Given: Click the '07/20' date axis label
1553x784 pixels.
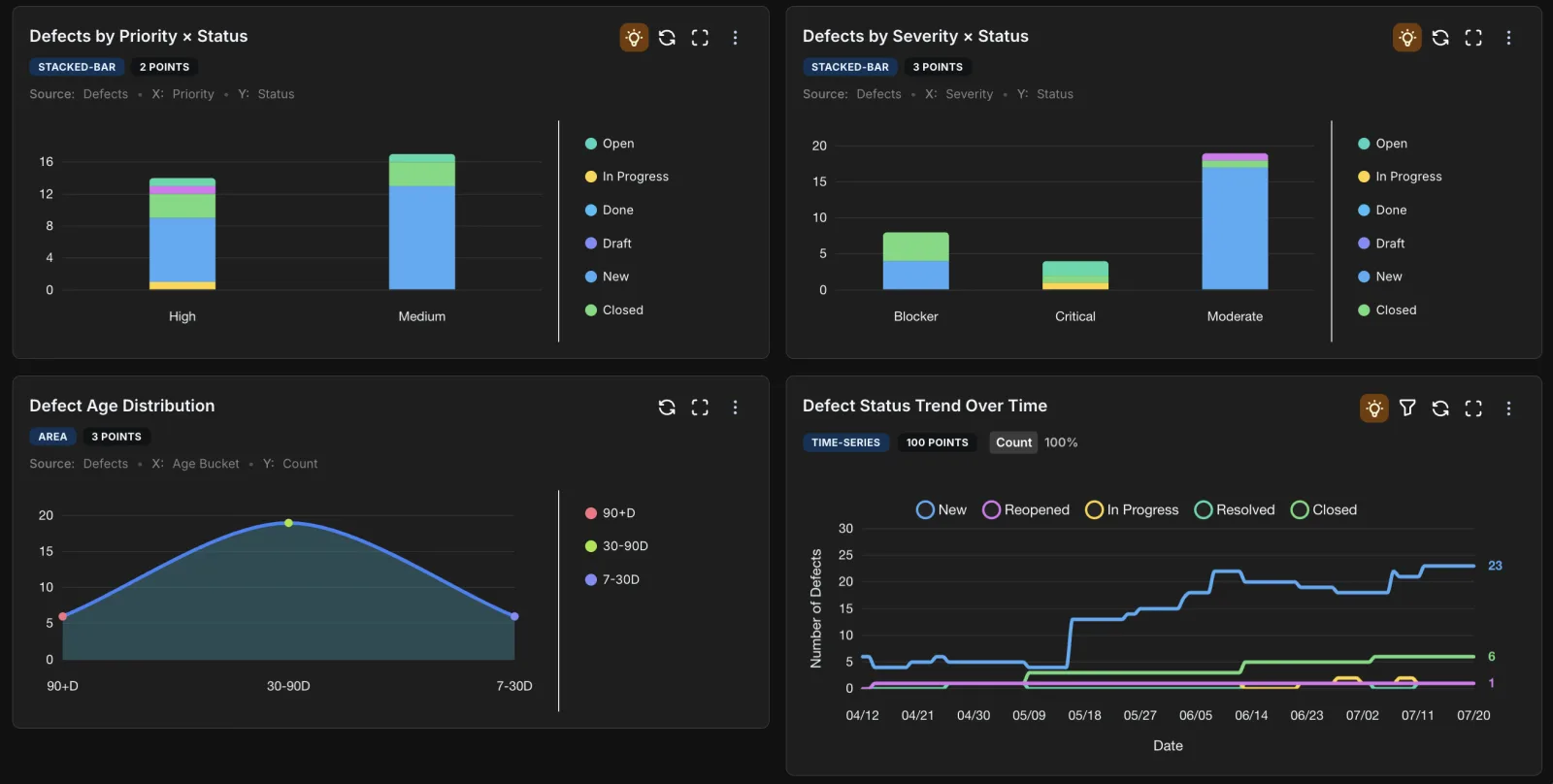Looking at the screenshot, I should [1473, 715].
